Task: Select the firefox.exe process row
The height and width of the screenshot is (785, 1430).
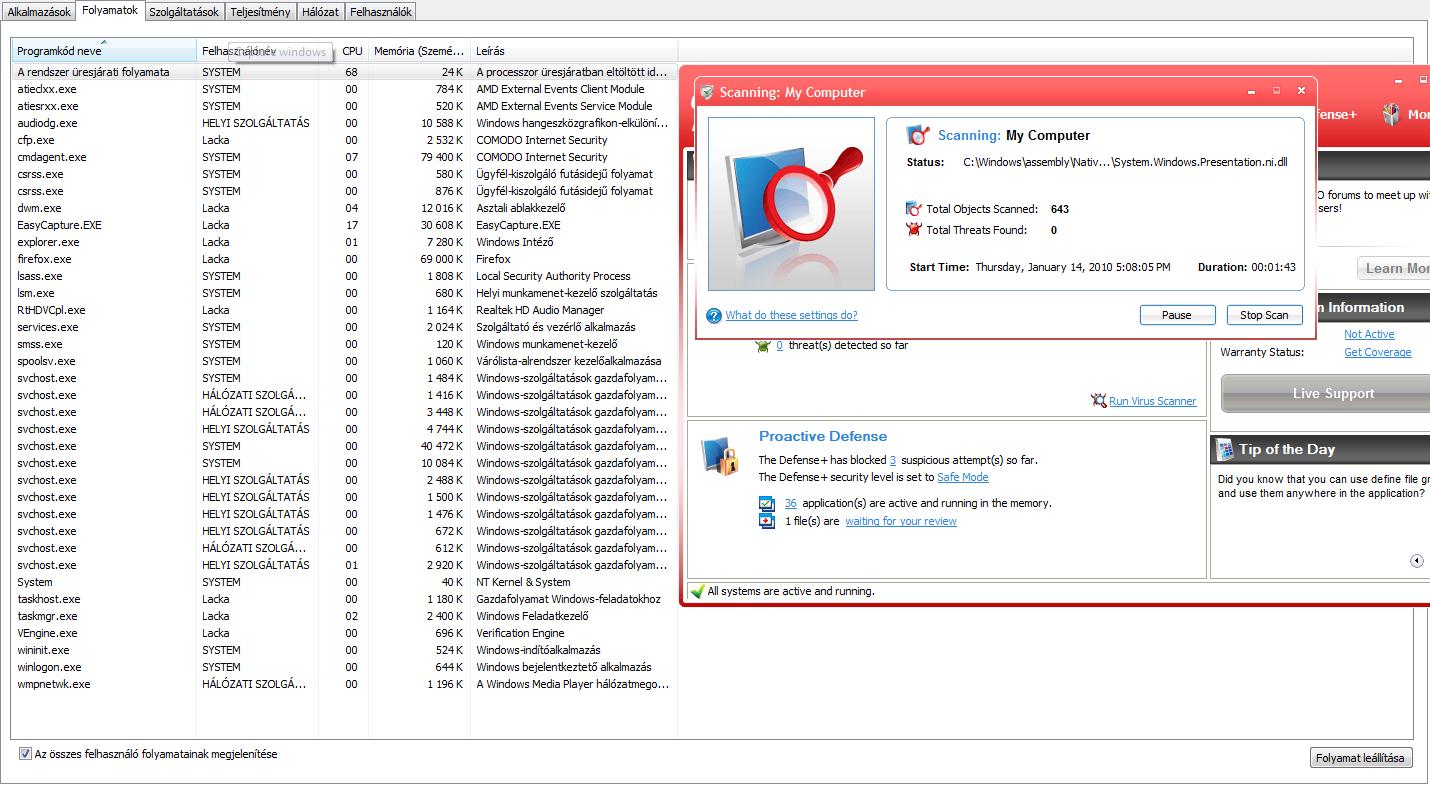Action: point(344,259)
